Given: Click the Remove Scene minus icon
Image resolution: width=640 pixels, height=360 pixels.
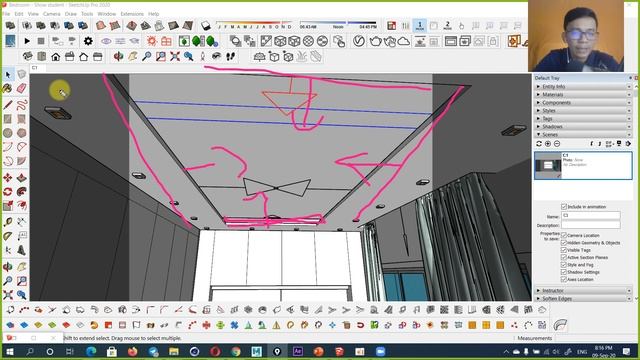Looking at the screenshot, I should pos(557,144).
